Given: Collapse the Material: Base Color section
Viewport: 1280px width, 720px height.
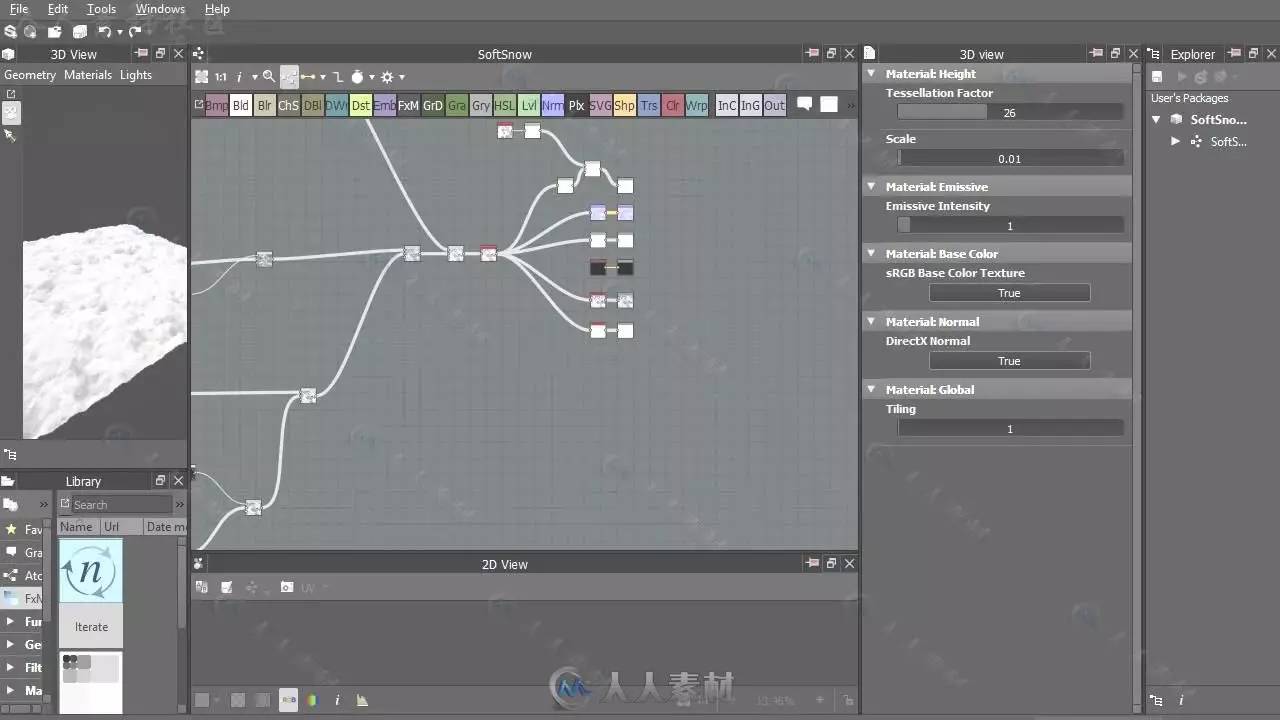Looking at the screenshot, I should (x=871, y=254).
